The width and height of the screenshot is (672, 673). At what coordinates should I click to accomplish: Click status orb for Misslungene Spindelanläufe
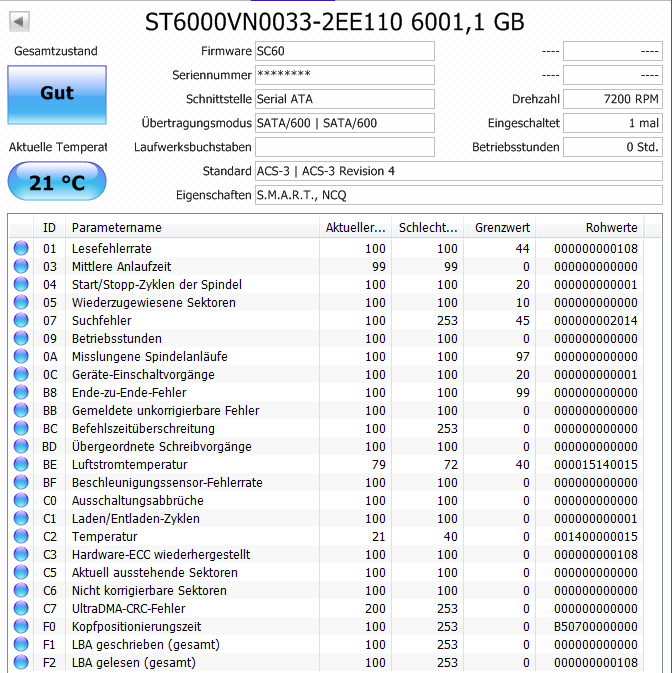point(21,356)
